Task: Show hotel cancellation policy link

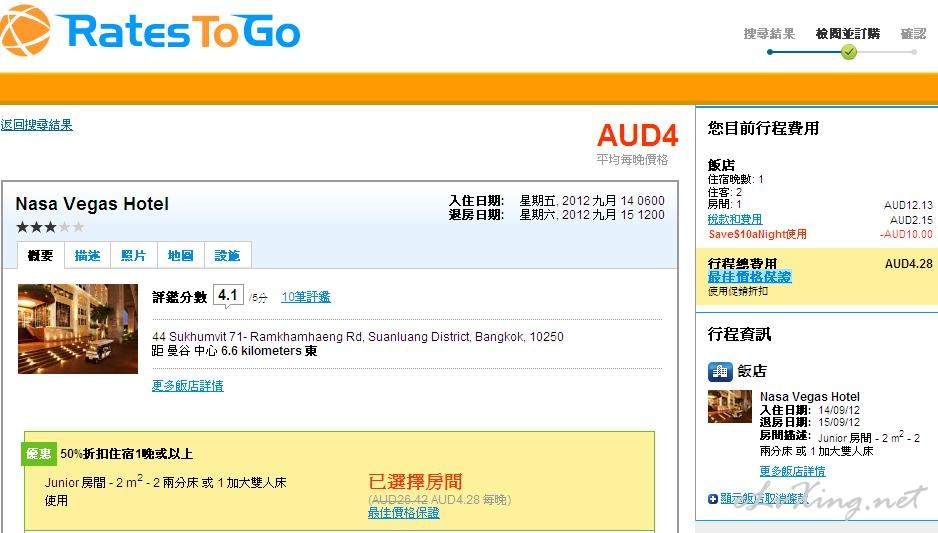Action: coord(763,499)
